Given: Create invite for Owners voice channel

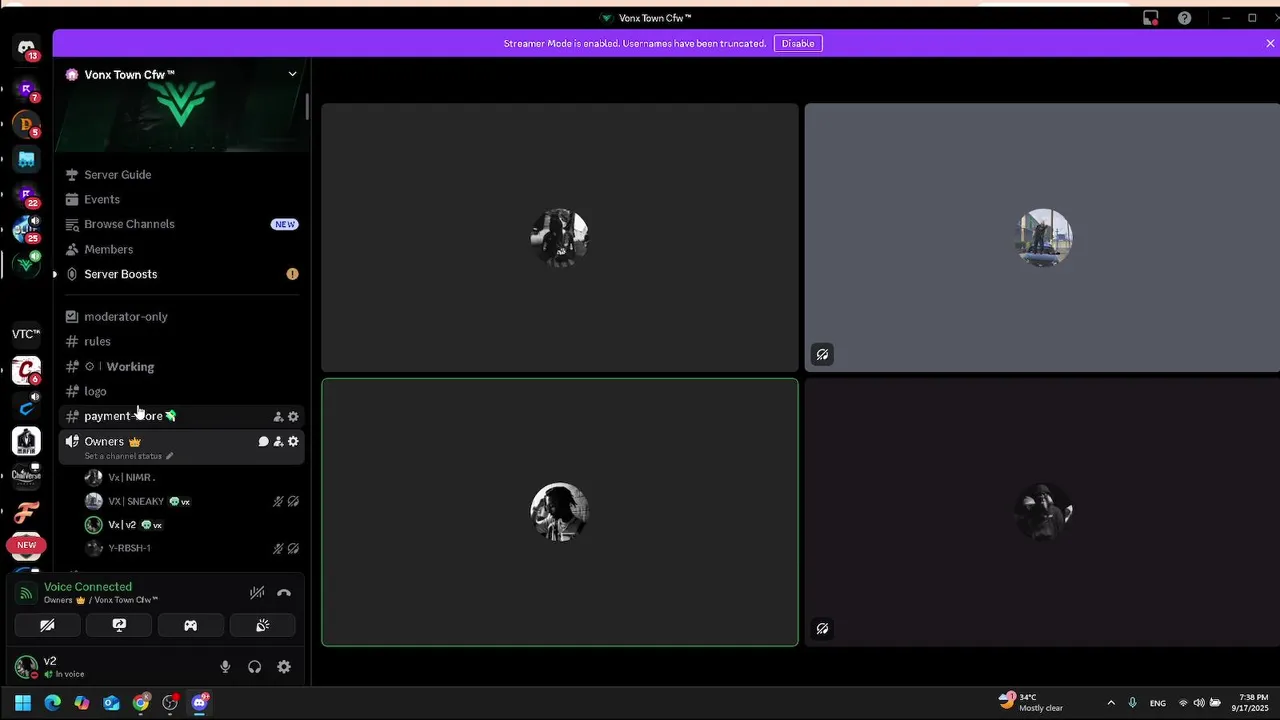Looking at the screenshot, I should click(x=278, y=441).
